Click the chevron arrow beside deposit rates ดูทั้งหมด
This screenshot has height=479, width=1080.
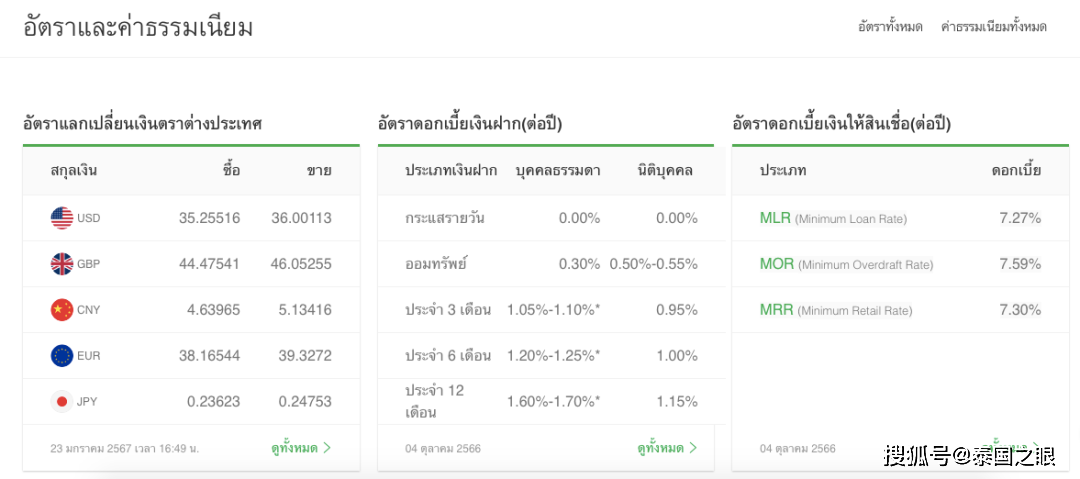pos(693,448)
